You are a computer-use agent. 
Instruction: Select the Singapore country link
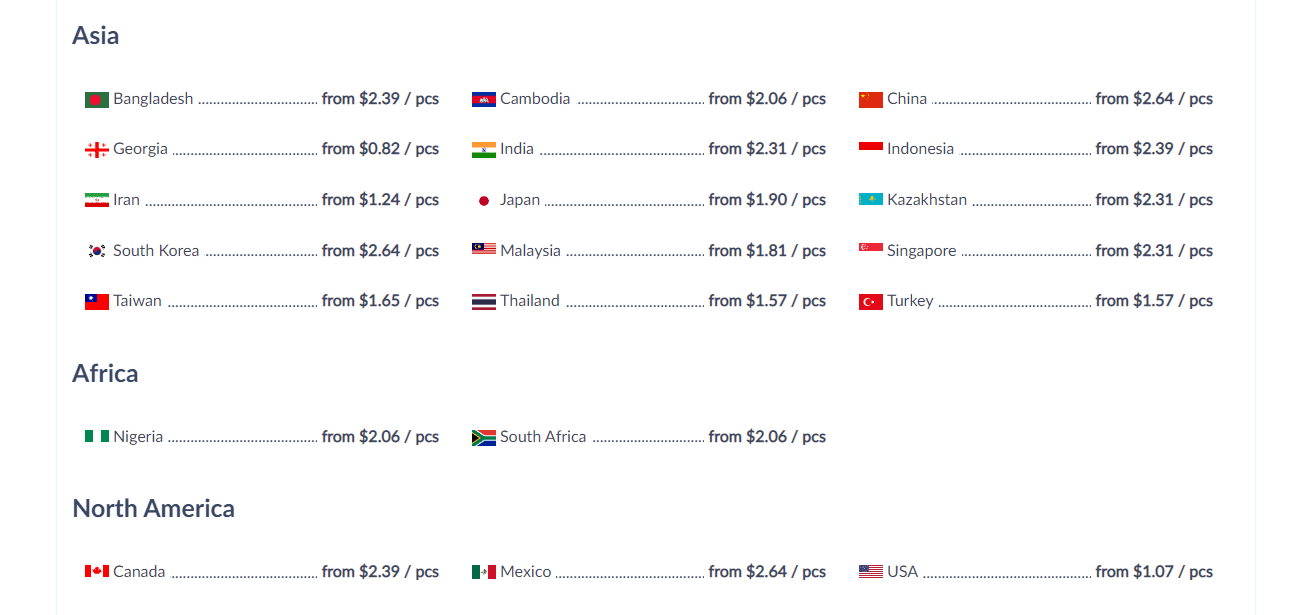pos(921,251)
